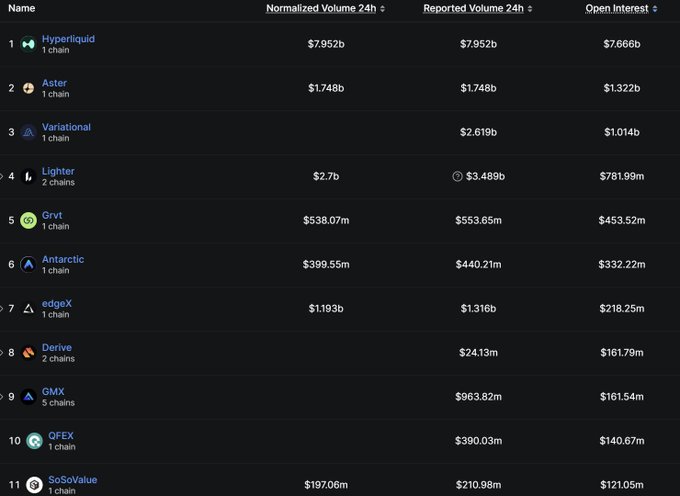This screenshot has width=680, height=496.
Task: Click the SoSoValue protocol logo icon
Action: click(x=34, y=485)
